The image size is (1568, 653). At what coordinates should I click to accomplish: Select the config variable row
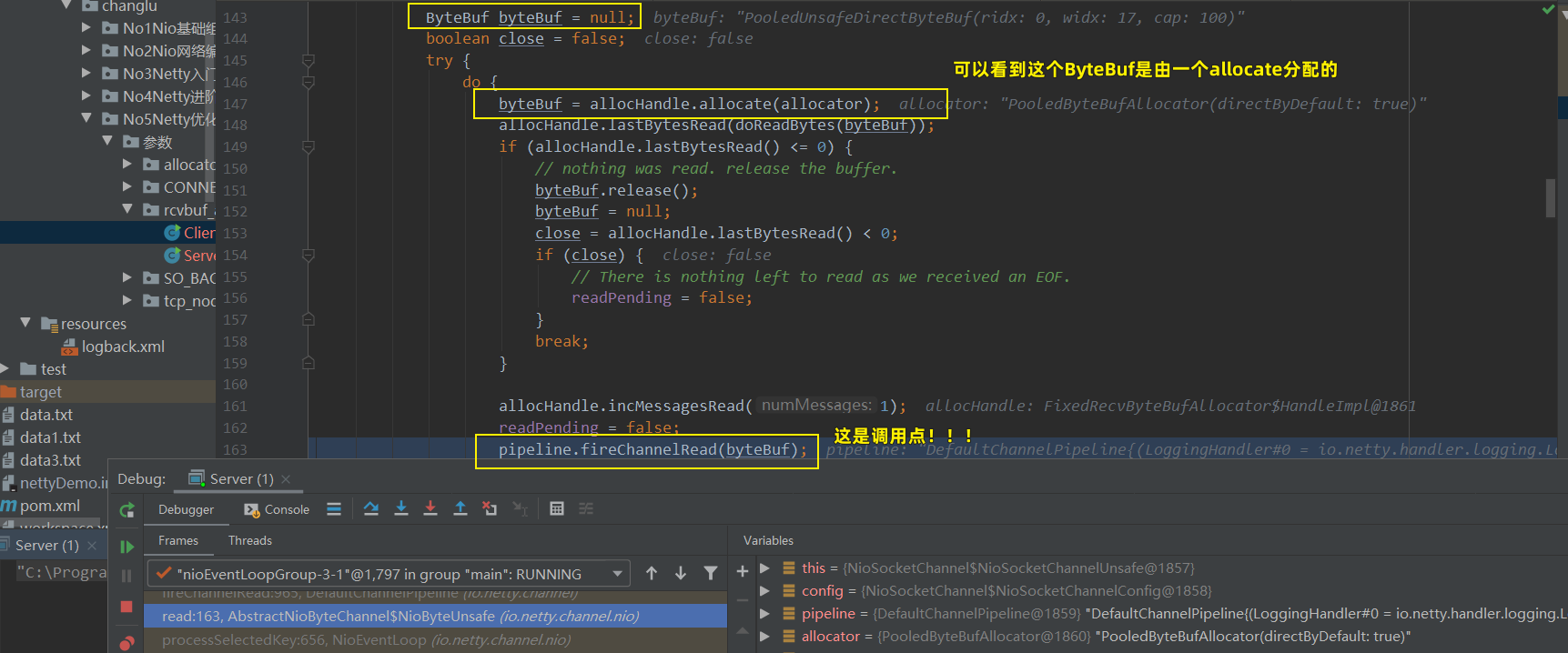[1163, 590]
